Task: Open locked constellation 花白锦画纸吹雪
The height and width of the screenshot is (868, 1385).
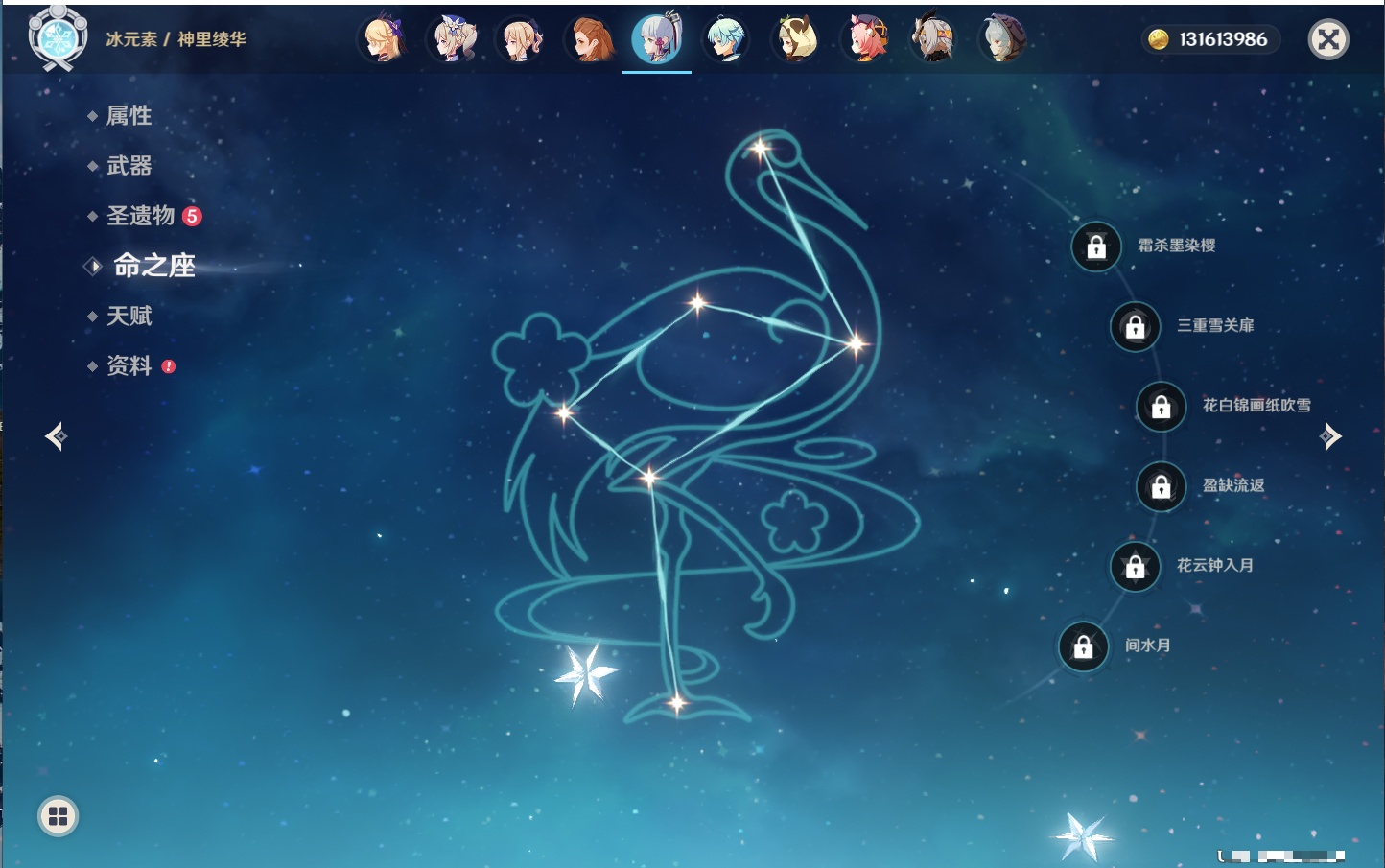Action: [1161, 406]
